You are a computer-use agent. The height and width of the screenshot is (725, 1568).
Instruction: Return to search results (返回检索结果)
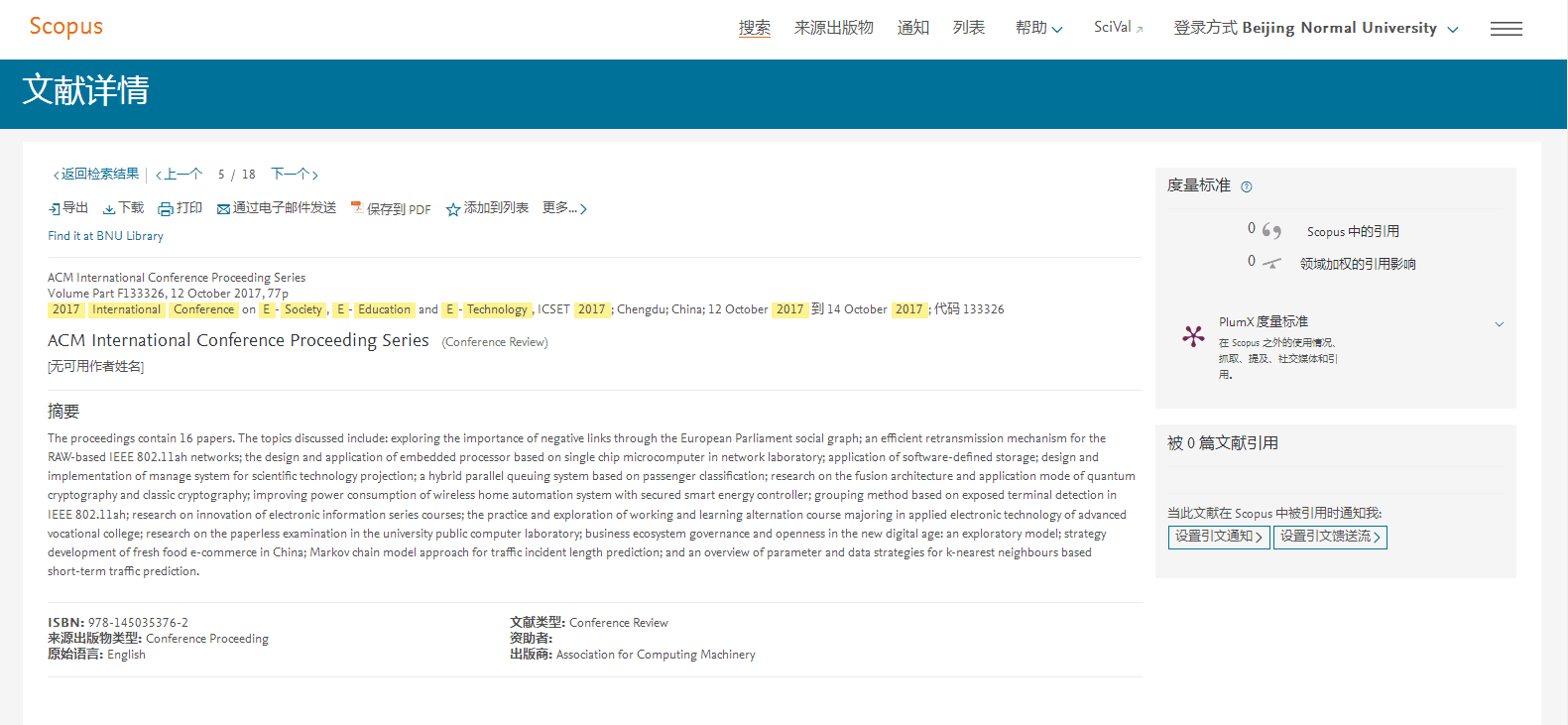[x=96, y=175]
